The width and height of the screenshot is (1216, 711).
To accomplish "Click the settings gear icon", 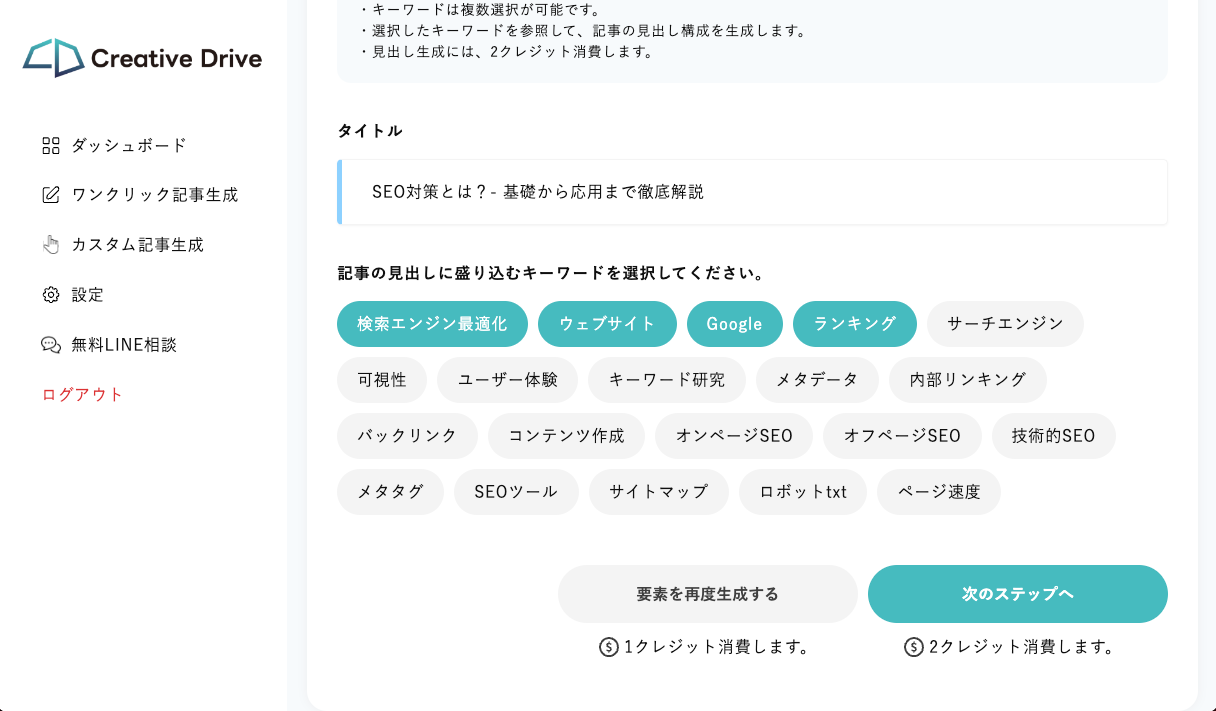I will pyautogui.click(x=51, y=295).
